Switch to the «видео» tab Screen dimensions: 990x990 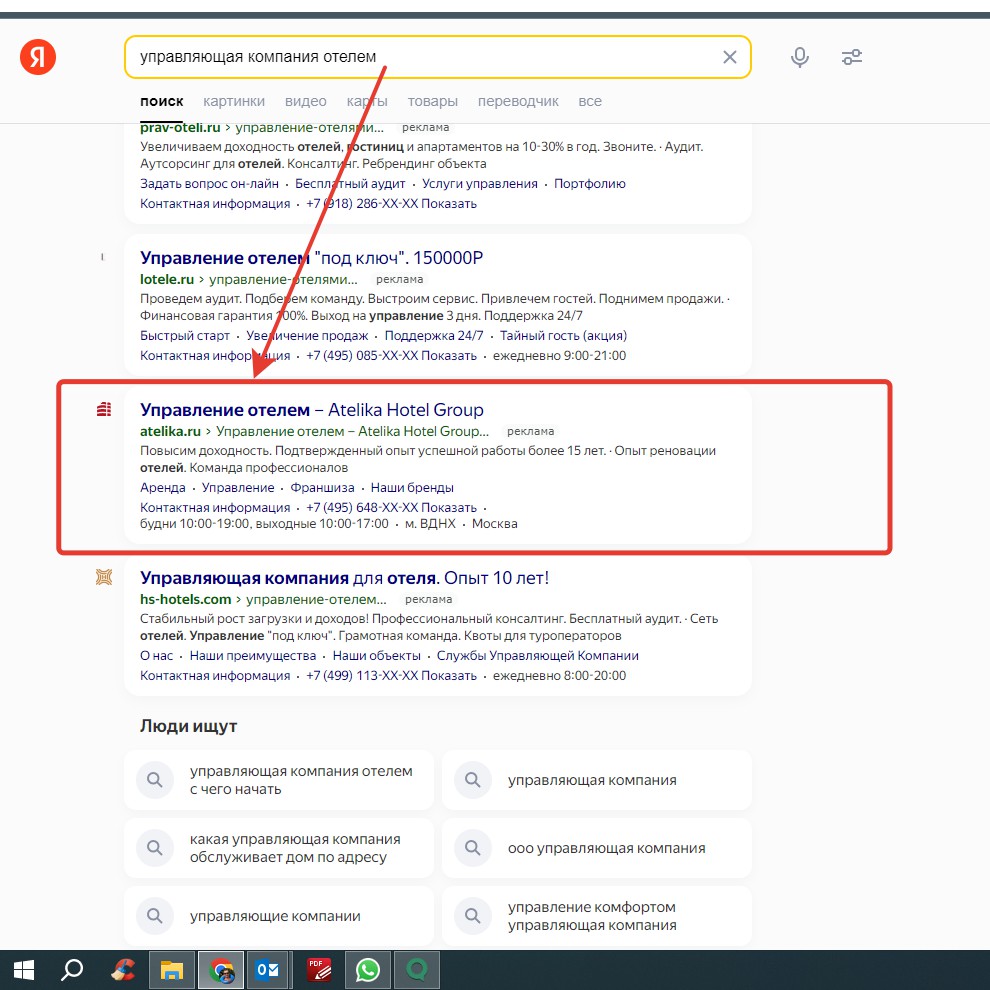tap(306, 101)
